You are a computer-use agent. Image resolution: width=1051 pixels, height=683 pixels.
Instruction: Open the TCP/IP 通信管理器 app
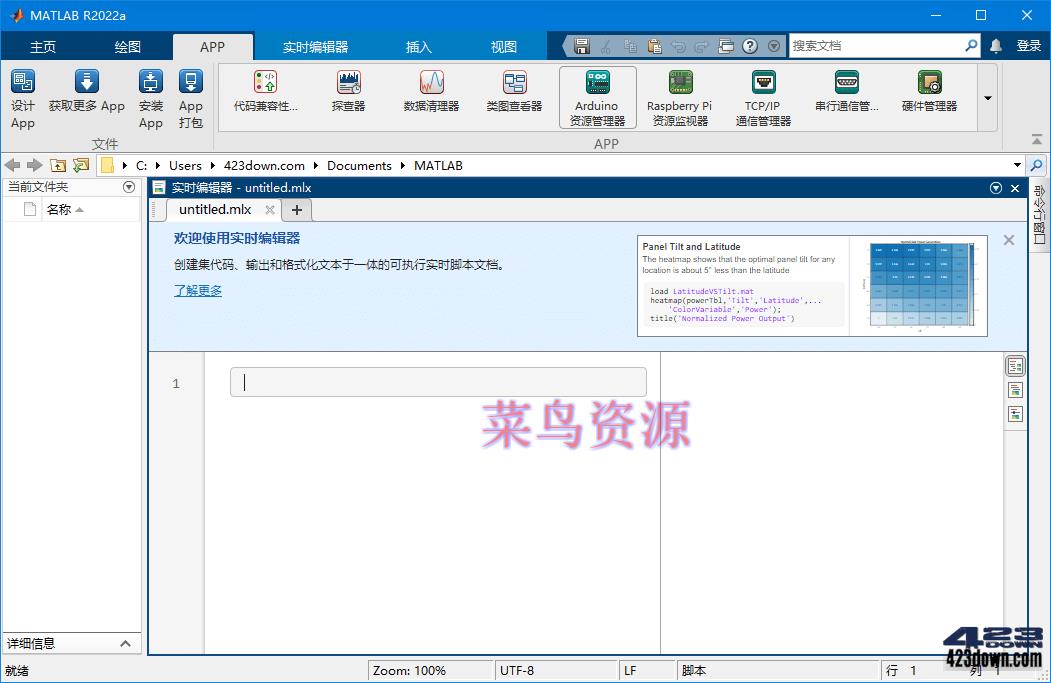click(765, 96)
